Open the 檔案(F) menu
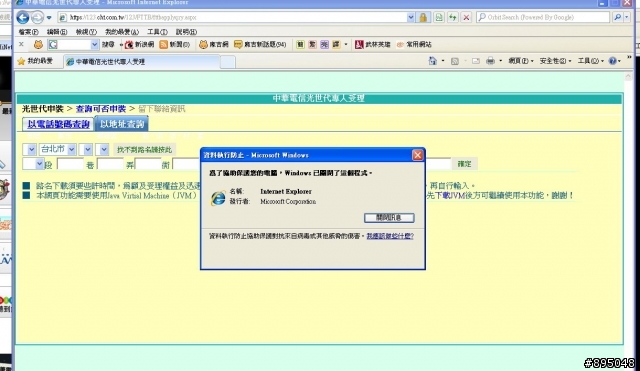The height and width of the screenshot is (371, 640). pyautogui.click(x=28, y=32)
